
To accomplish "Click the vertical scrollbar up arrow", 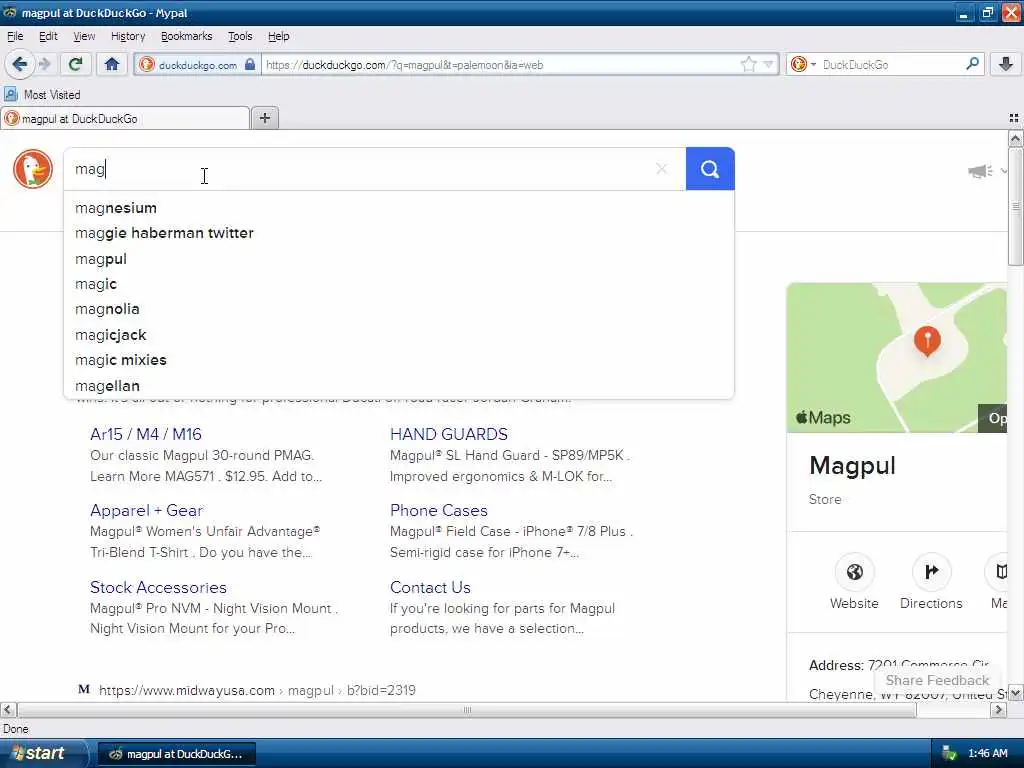I will pos(1015,138).
